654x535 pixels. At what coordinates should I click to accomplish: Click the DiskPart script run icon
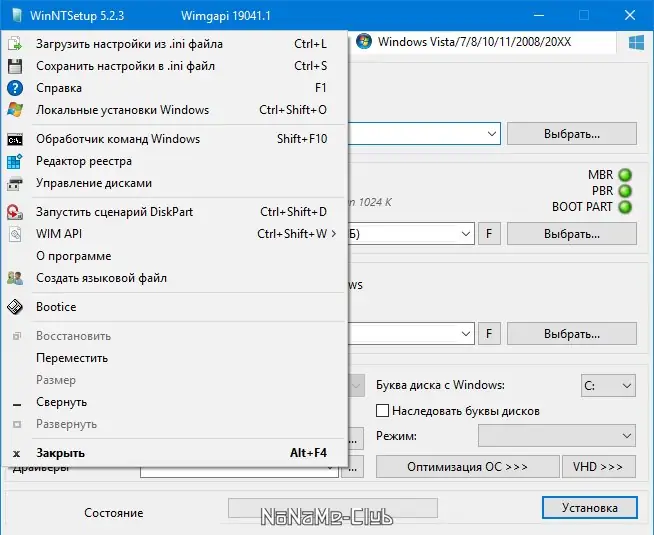15,212
